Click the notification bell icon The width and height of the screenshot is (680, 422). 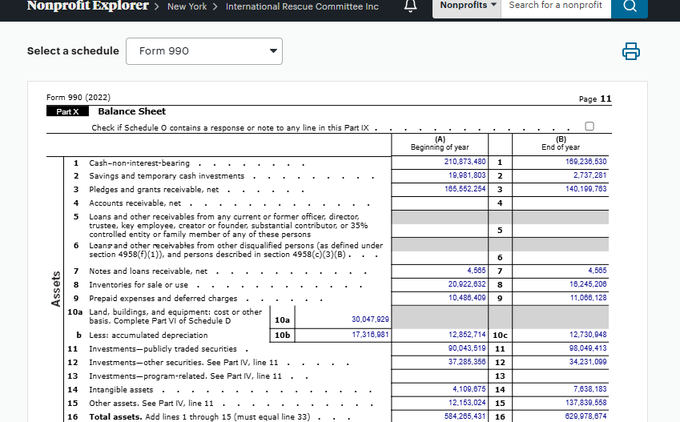410,6
